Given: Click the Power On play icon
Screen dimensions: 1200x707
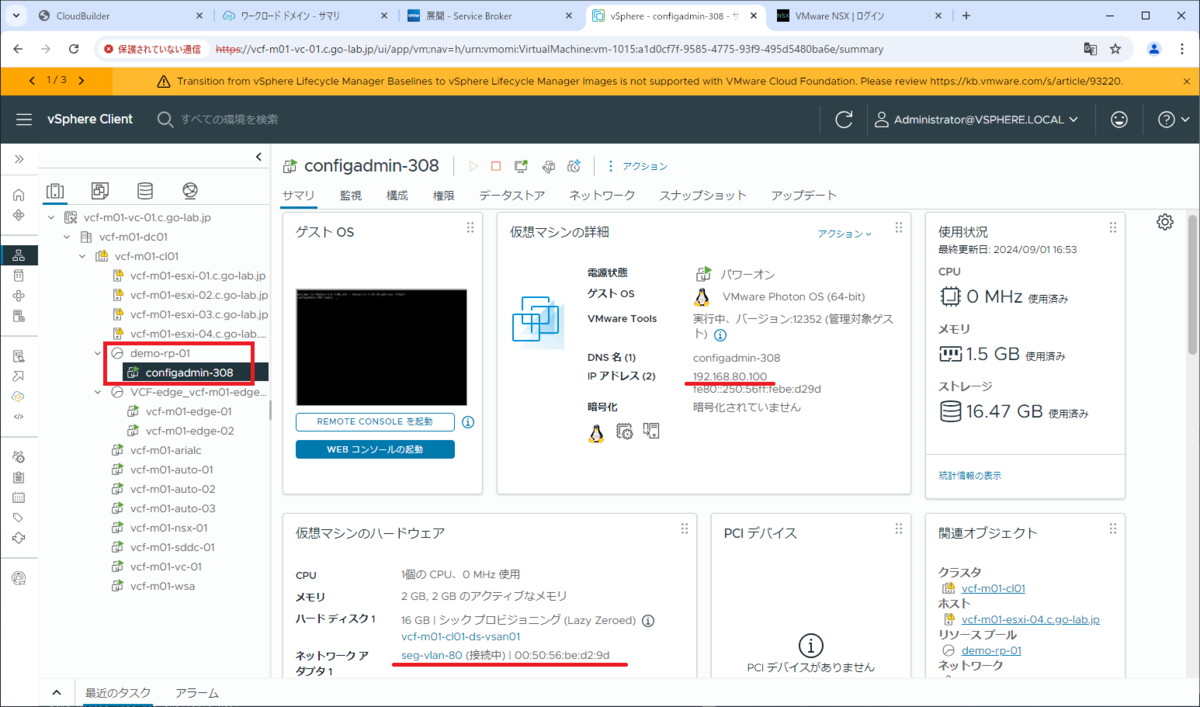Looking at the screenshot, I should click(474, 166).
